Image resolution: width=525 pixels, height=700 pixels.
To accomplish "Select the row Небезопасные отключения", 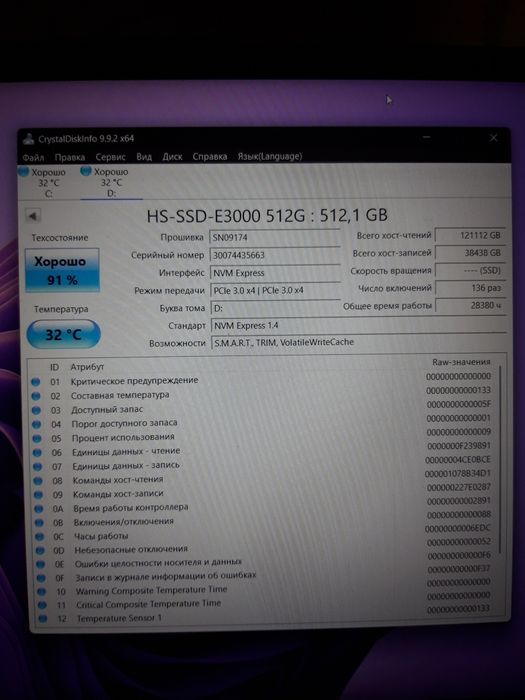I will [264, 547].
